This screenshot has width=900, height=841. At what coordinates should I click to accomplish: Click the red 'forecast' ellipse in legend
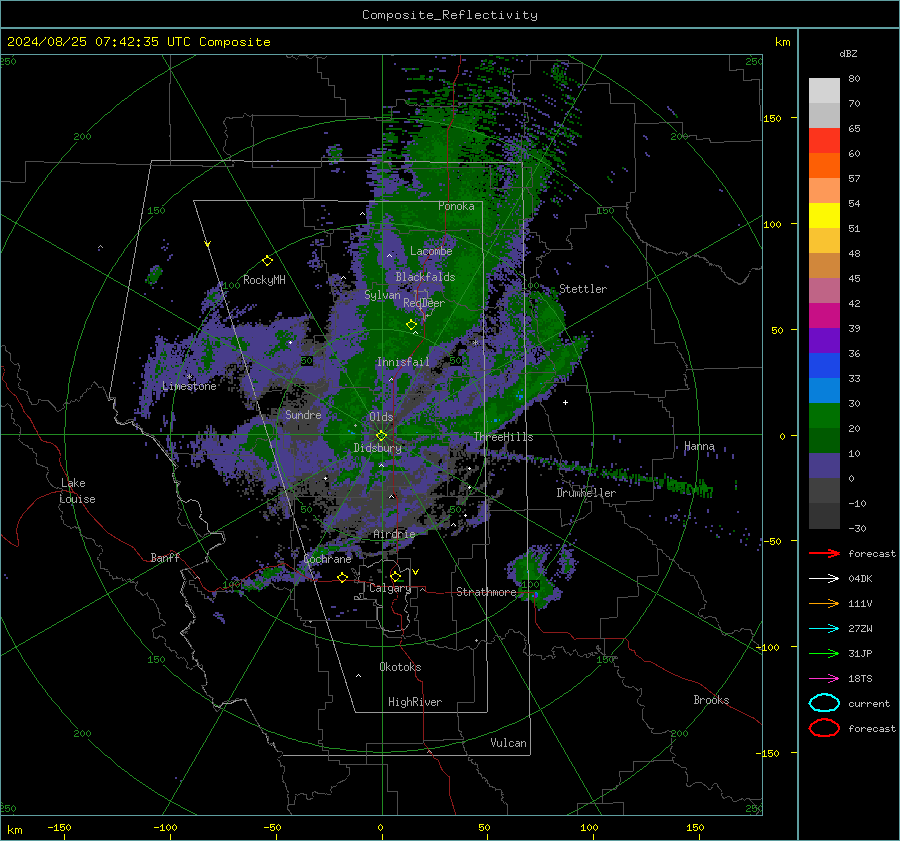[x=824, y=728]
